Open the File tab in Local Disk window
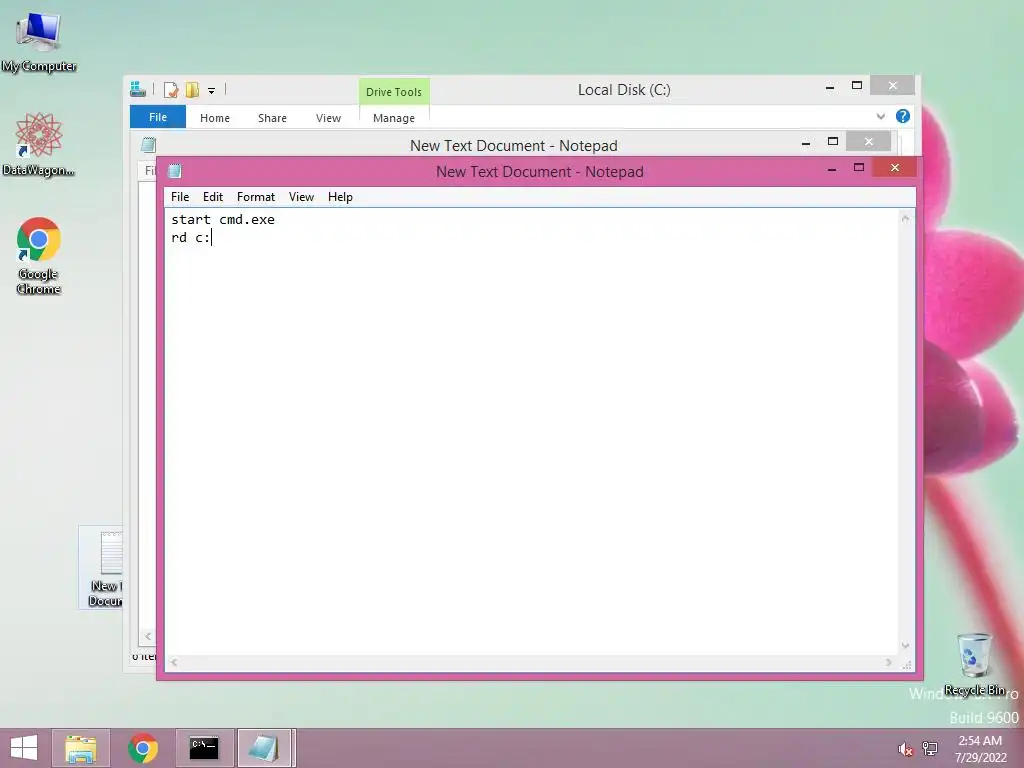Viewport: 1024px width, 768px height. pyautogui.click(x=158, y=117)
